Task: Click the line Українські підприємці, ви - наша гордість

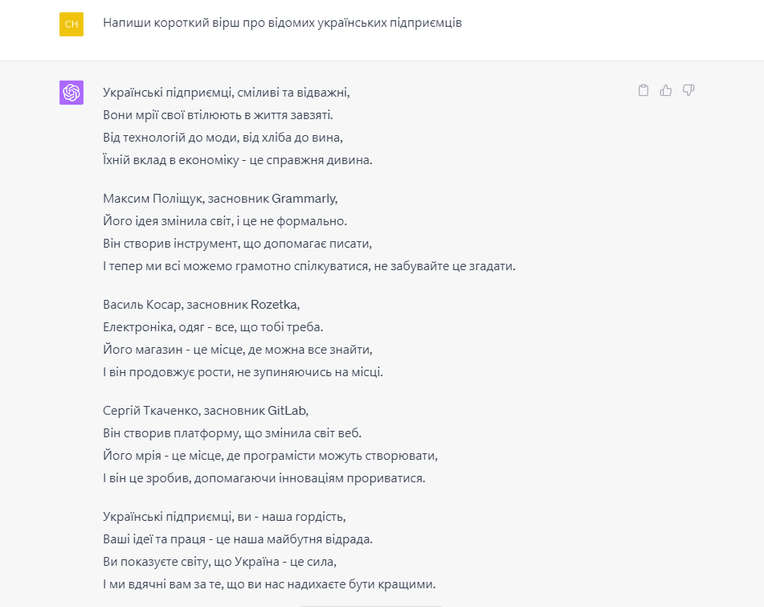Action: [x=224, y=517]
